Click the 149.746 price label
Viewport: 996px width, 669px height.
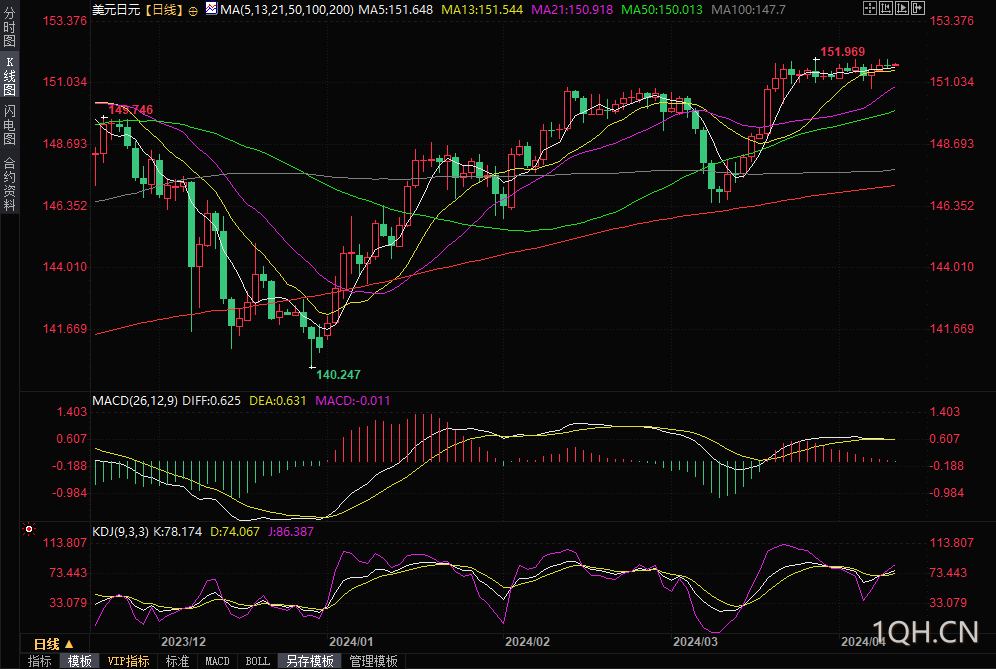tap(130, 110)
